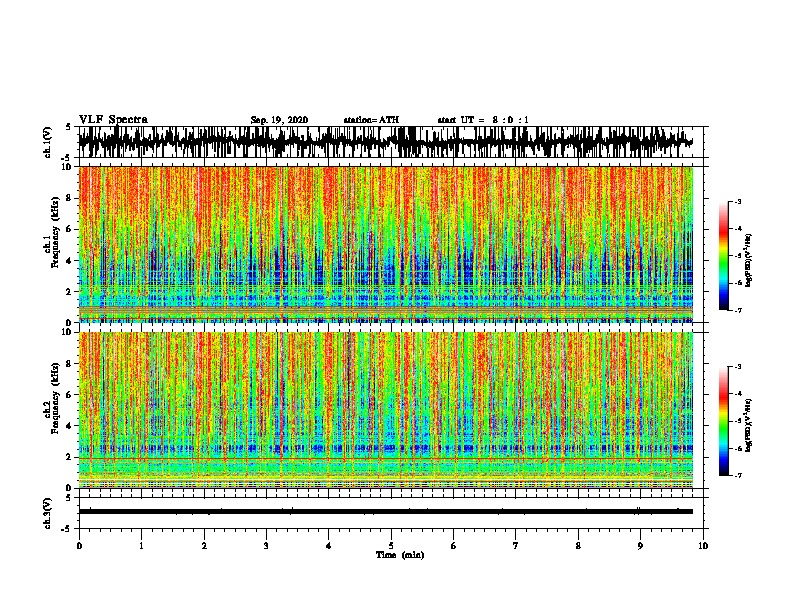Click the ch.2 spectrogram panel
This screenshot has height=612, width=792.
click(x=385, y=410)
